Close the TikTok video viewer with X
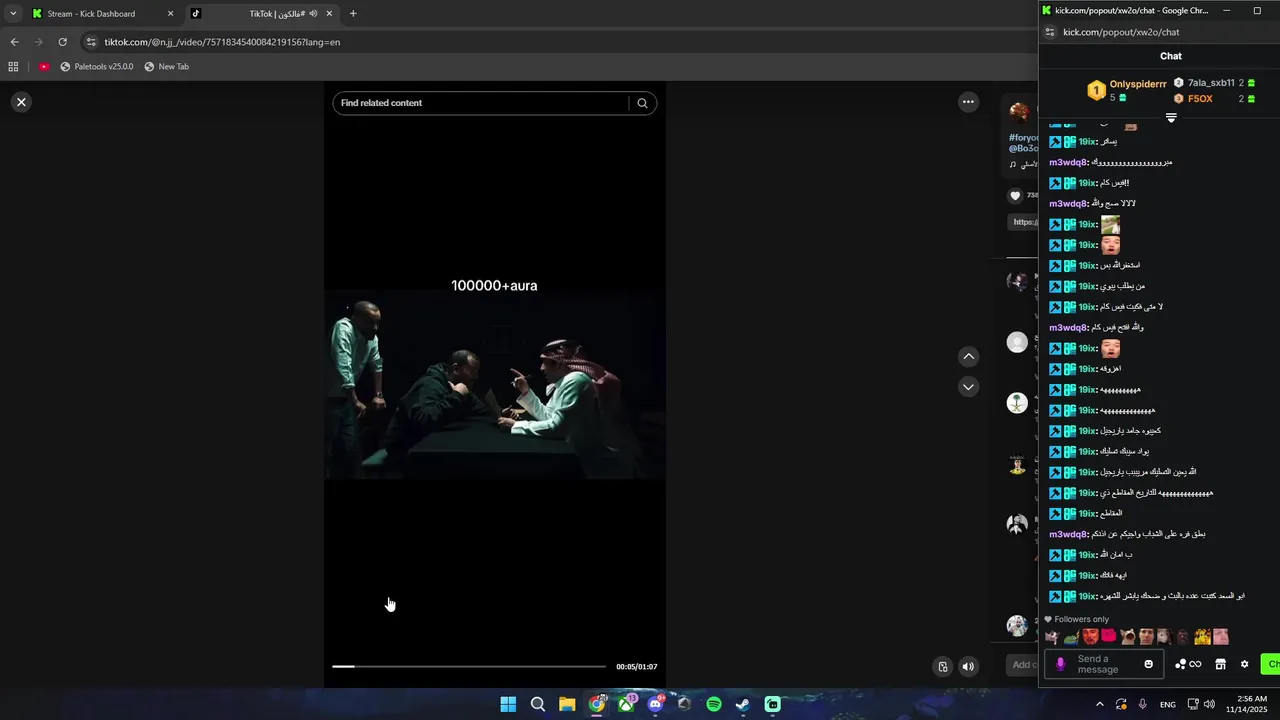1280x720 pixels. 21,102
